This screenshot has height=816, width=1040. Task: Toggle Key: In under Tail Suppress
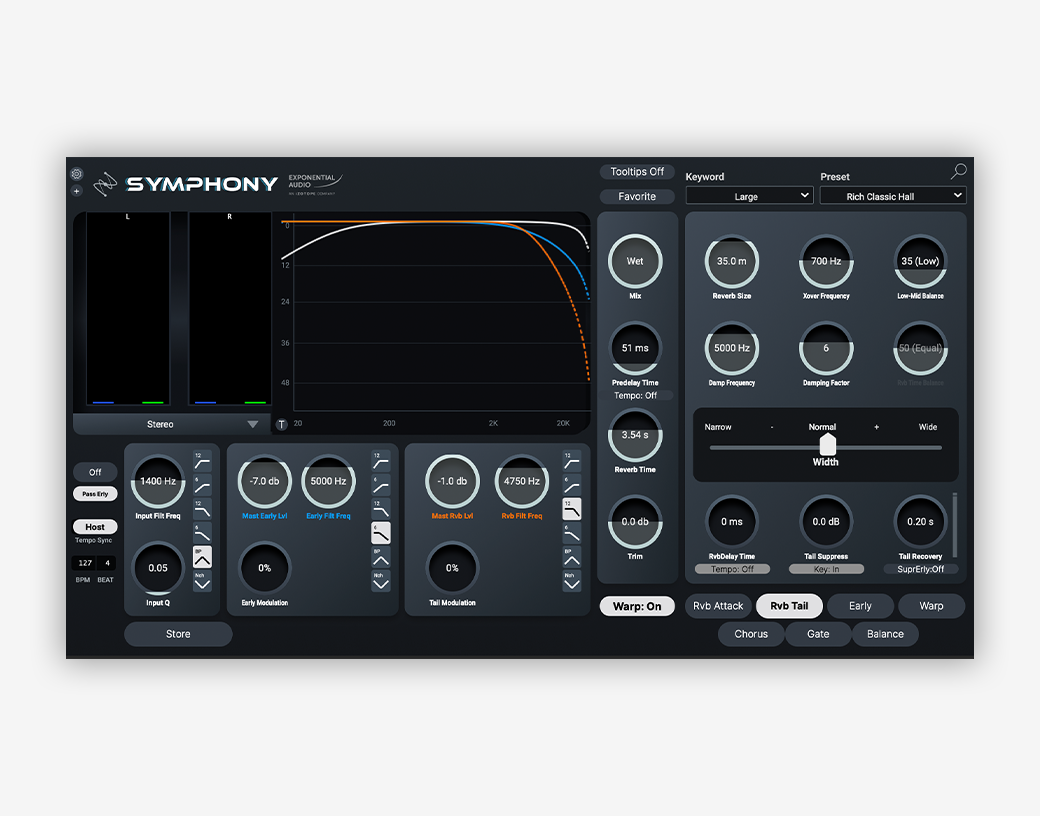[826, 569]
